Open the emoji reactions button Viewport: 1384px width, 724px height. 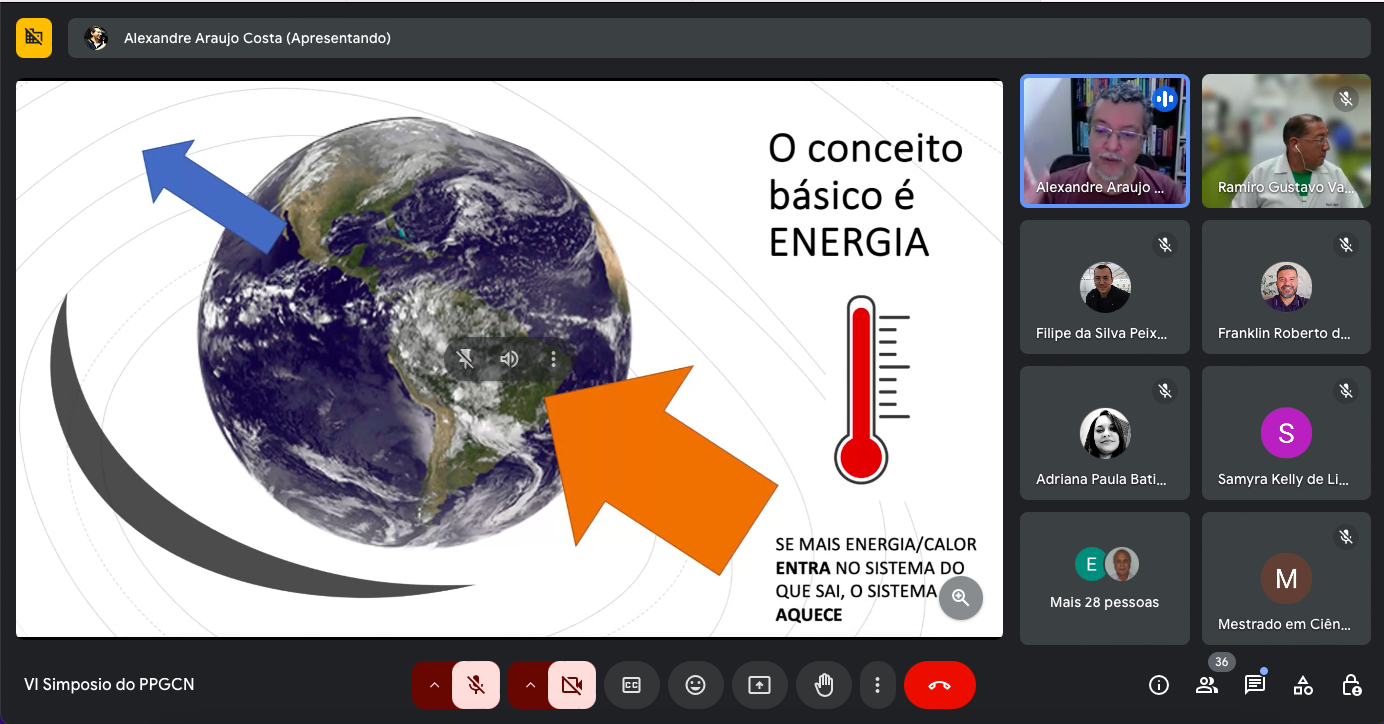pyautogui.click(x=695, y=685)
